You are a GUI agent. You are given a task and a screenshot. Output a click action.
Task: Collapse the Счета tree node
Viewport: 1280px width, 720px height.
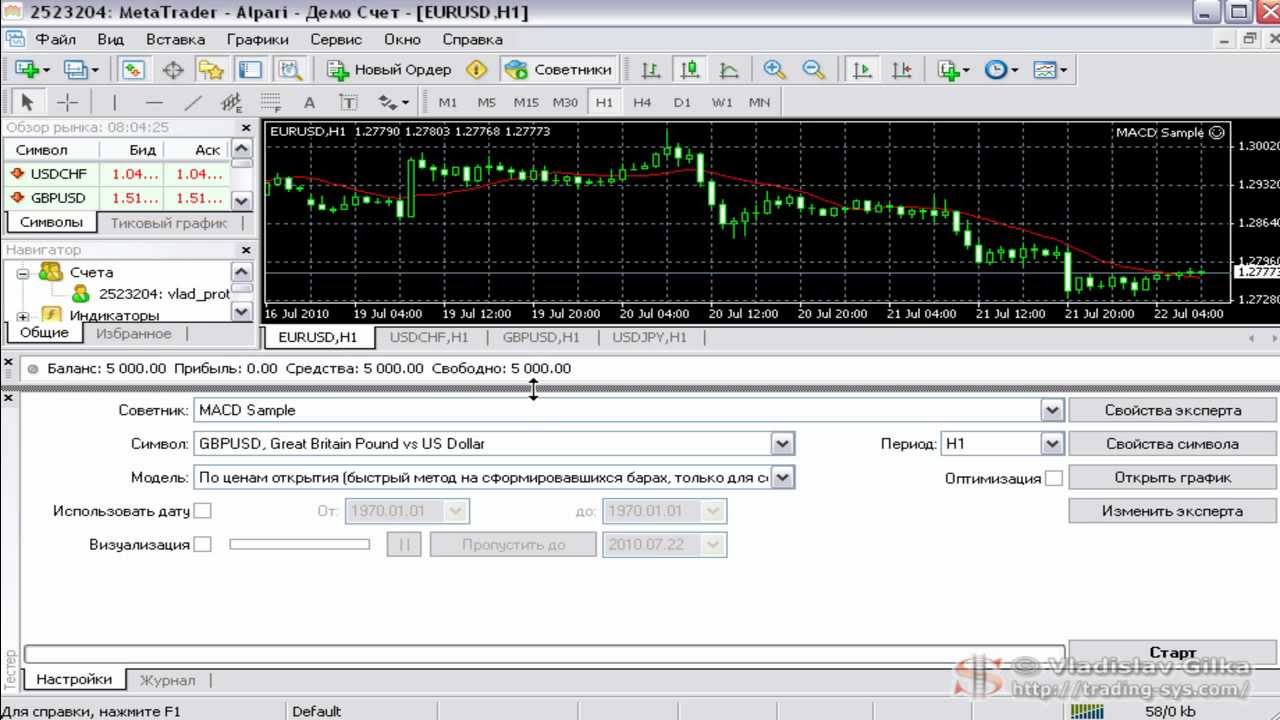(x=24, y=273)
